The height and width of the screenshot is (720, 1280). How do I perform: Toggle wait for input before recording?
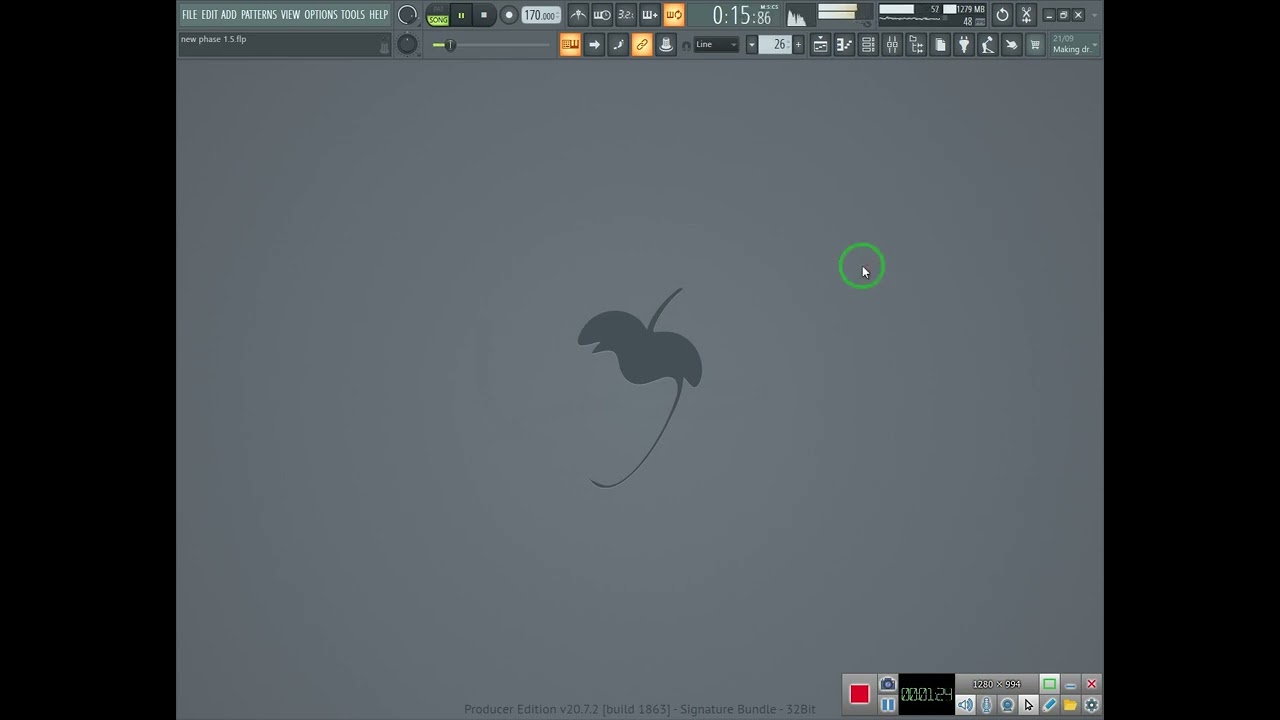602,15
